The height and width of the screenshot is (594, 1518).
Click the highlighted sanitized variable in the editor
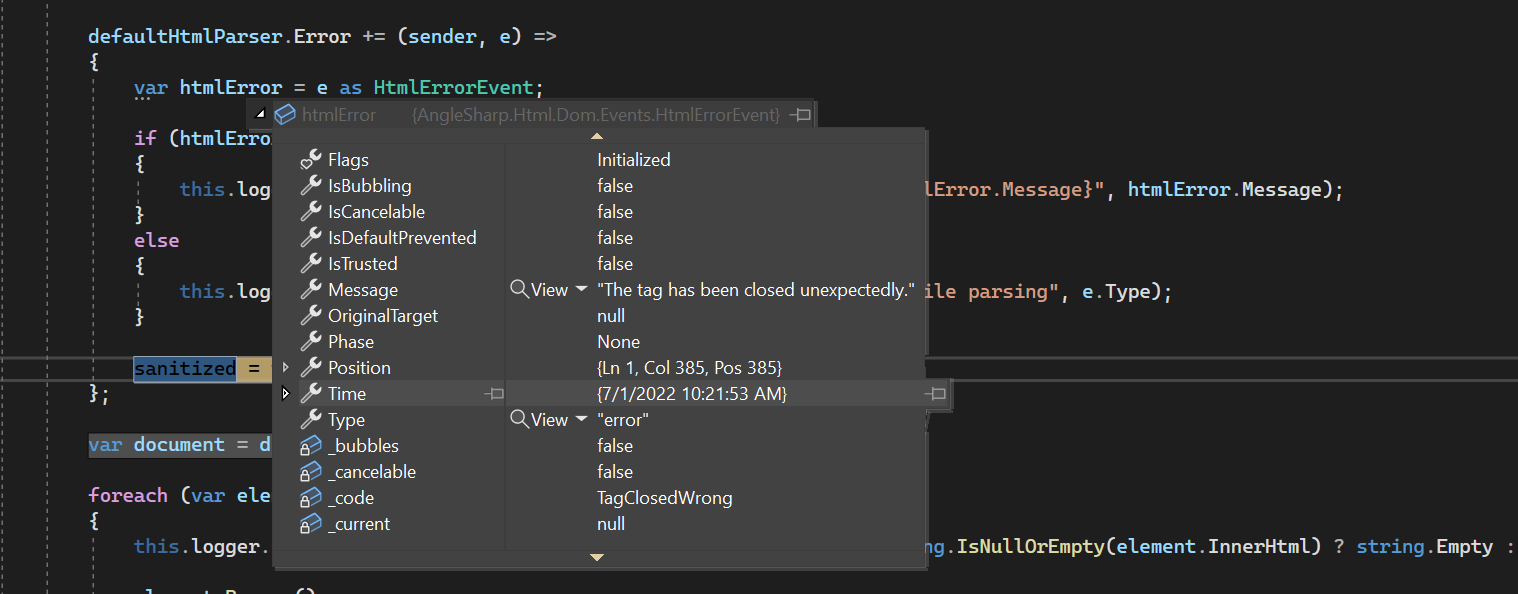coord(184,368)
